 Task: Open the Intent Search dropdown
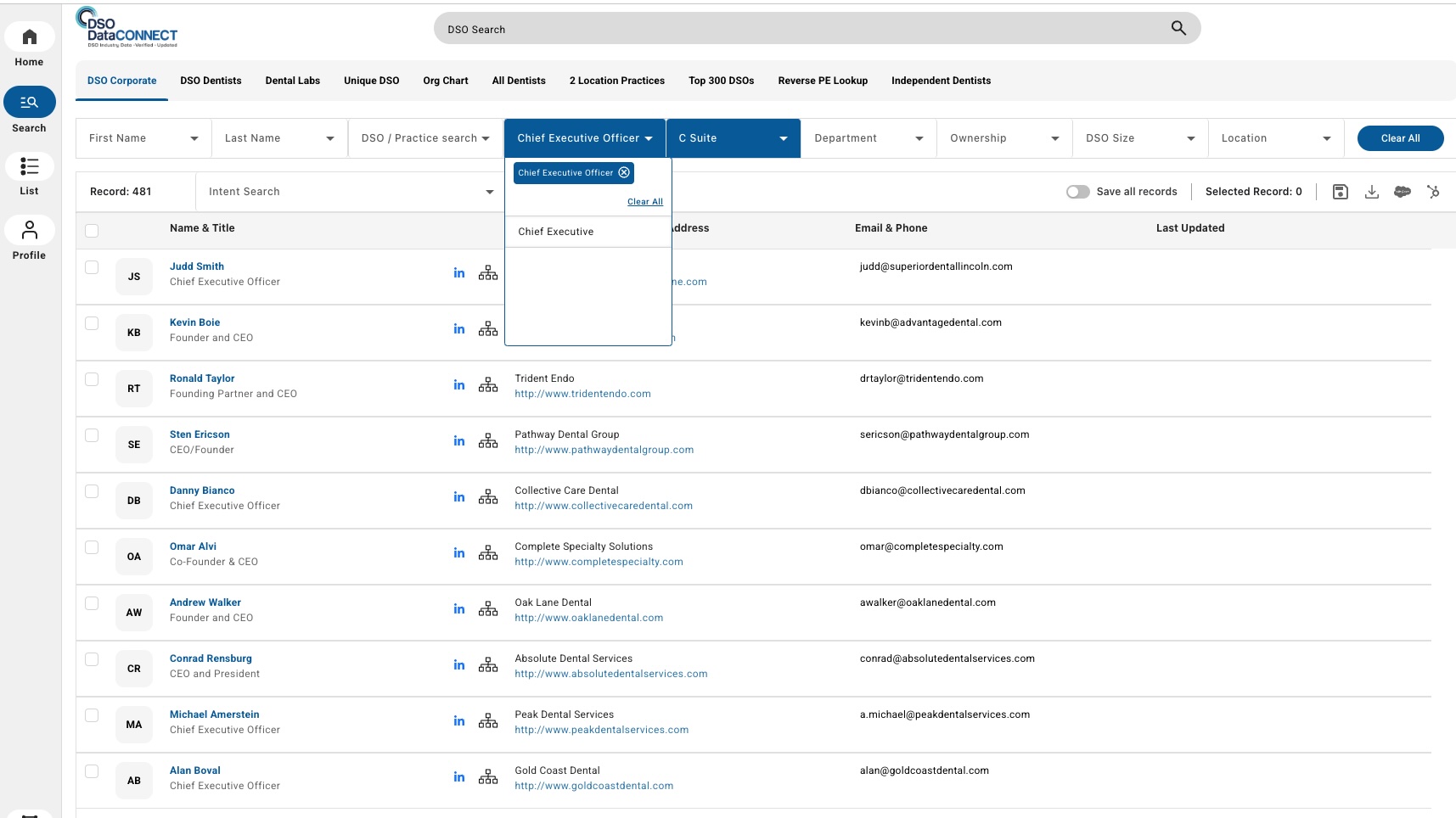click(350, 192)
